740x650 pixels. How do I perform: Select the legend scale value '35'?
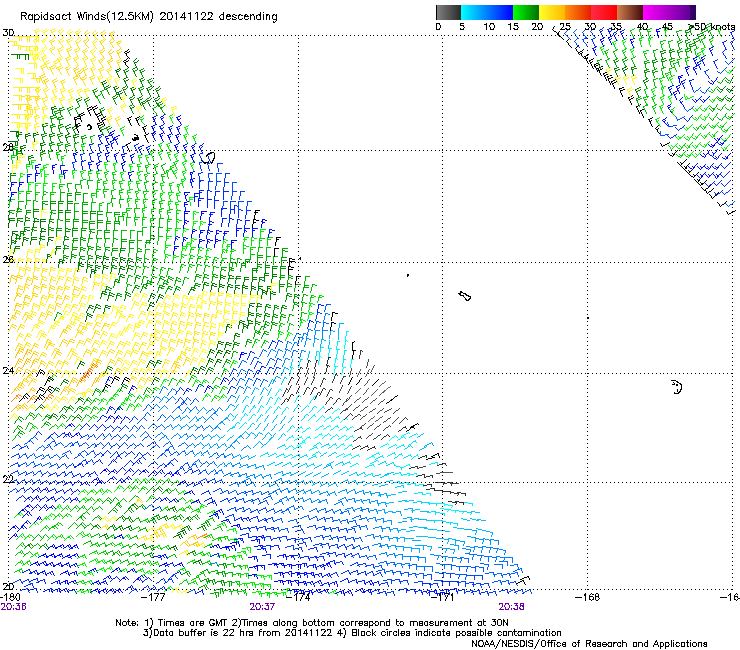pyautogui.click(x=616, y=27)
